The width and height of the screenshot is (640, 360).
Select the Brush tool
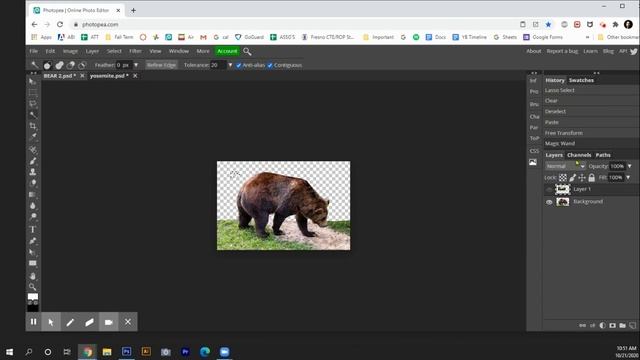[33, 161]
